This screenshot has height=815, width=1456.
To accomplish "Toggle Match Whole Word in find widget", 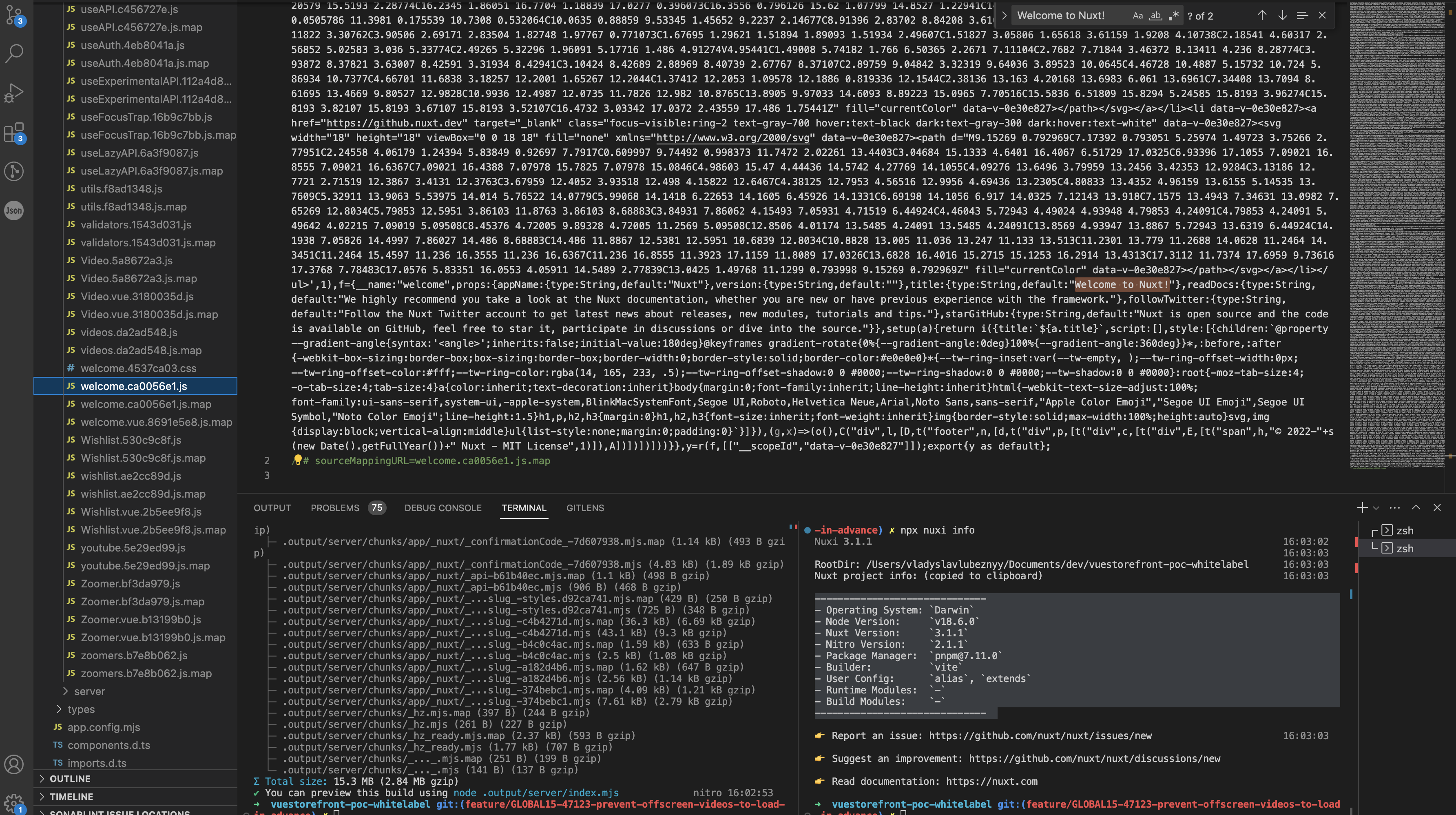I will [x=1155, y=15].
